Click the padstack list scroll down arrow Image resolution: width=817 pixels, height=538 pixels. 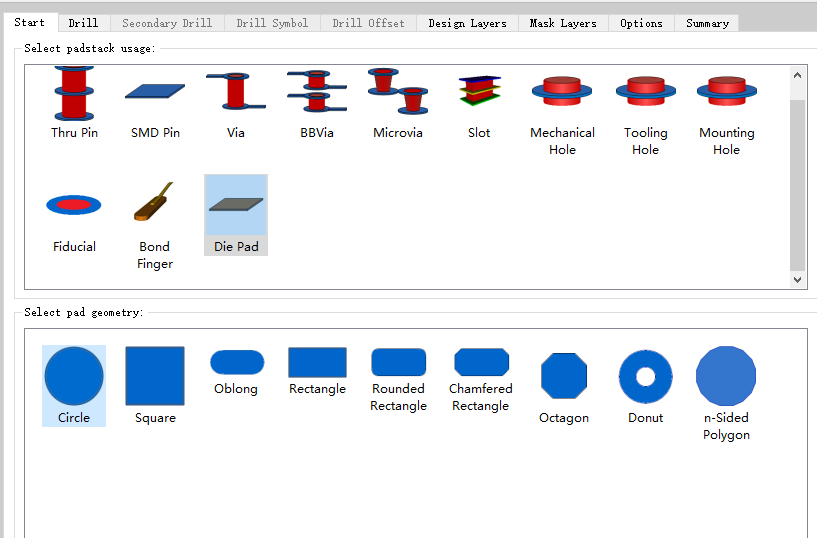coord(797,280)
